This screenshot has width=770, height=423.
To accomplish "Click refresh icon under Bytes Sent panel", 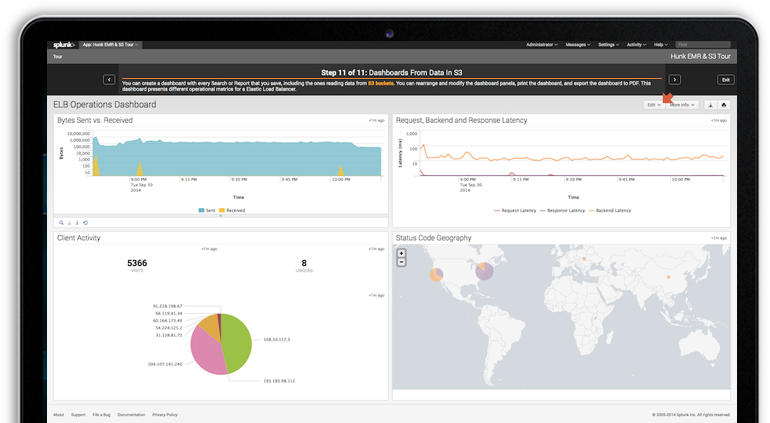I will point(85,223).
